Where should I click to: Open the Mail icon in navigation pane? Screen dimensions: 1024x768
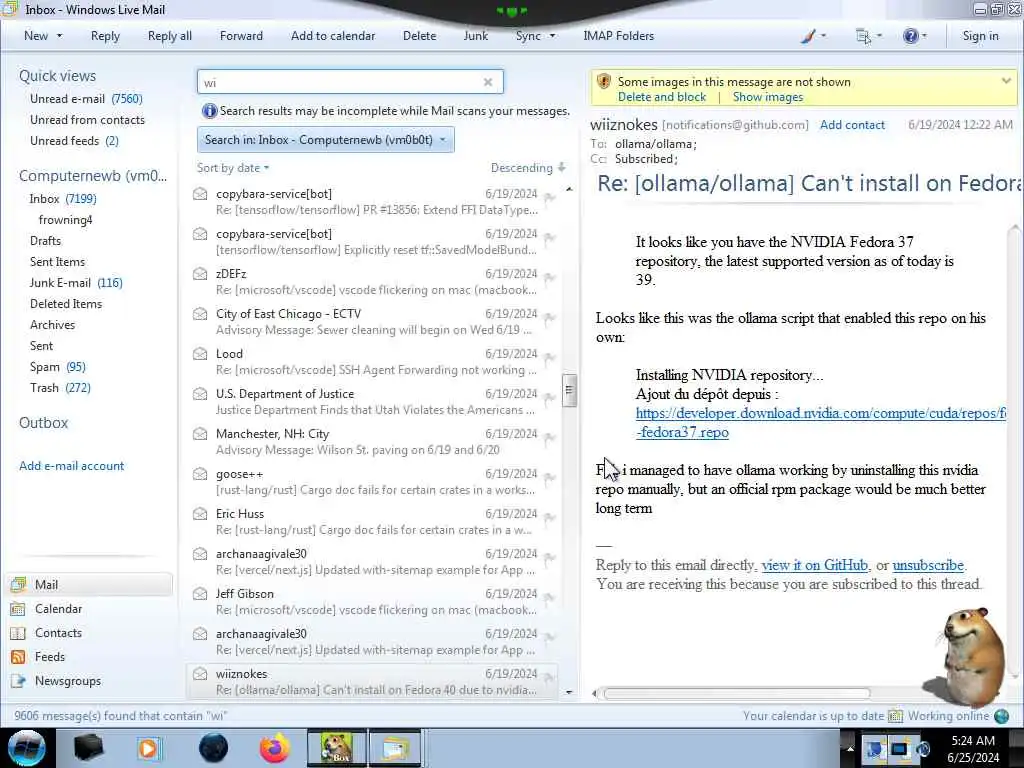point(18,584)
